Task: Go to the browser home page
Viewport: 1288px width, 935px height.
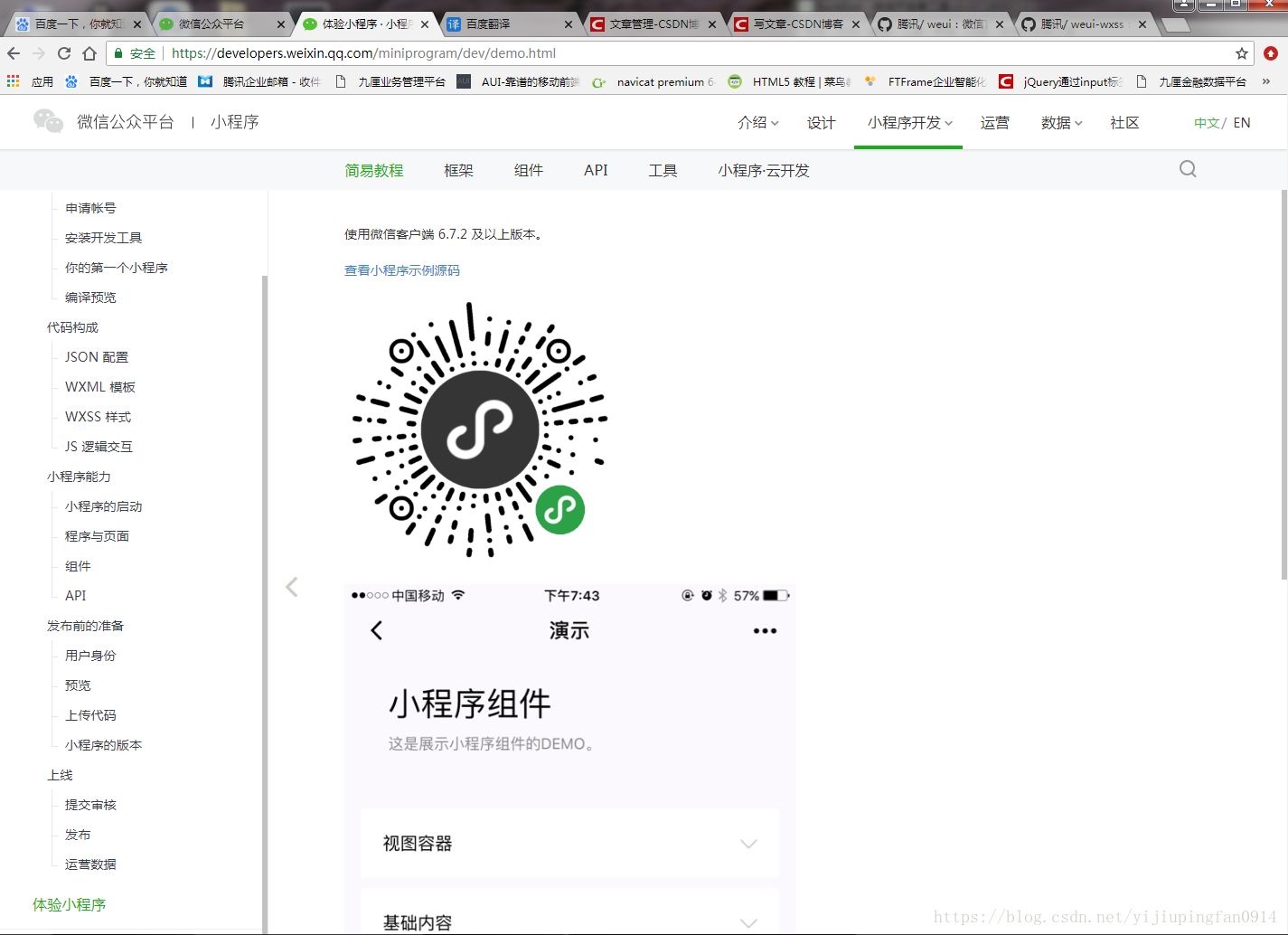Action: (x=89, y=53)
